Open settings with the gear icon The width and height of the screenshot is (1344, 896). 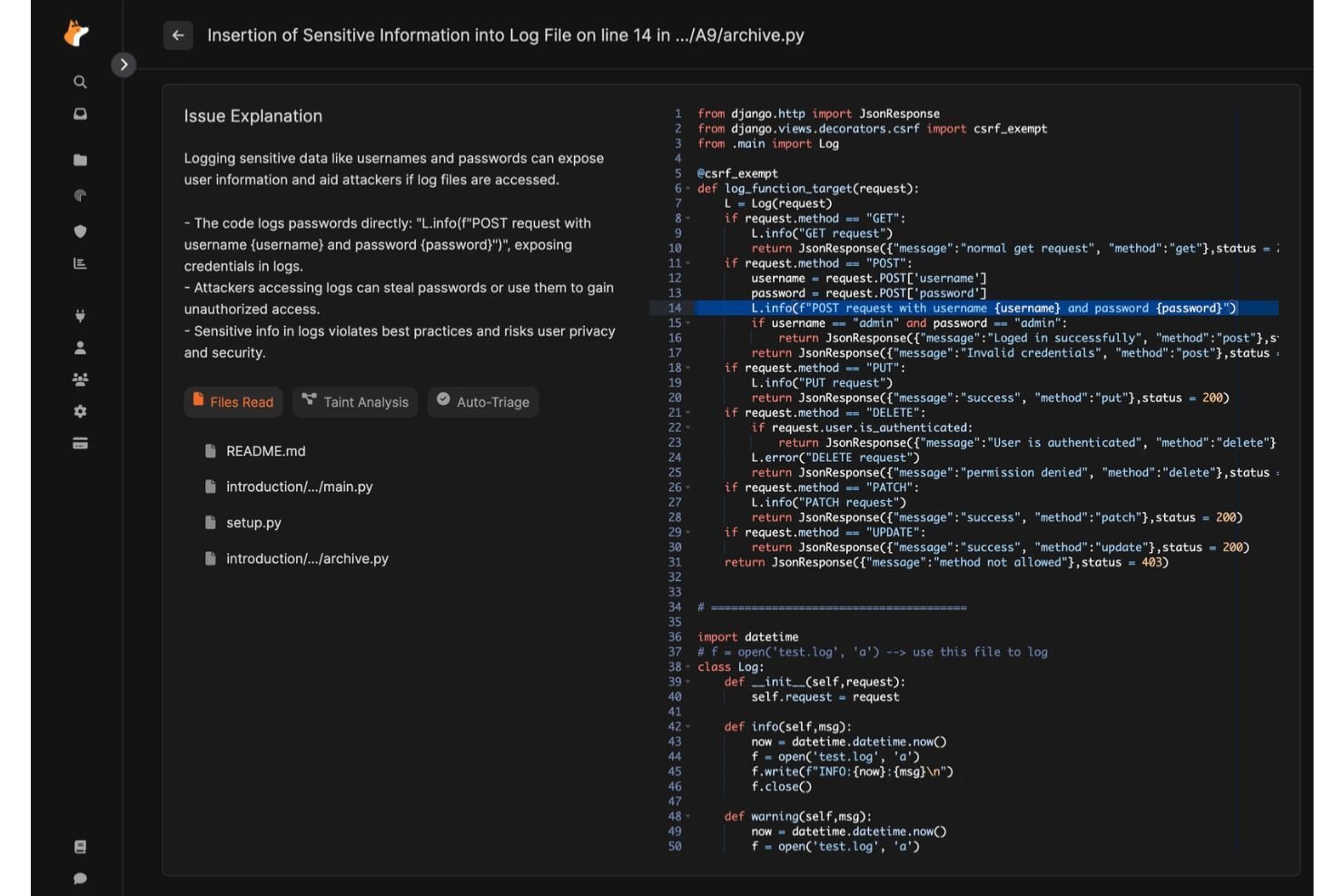80,411
